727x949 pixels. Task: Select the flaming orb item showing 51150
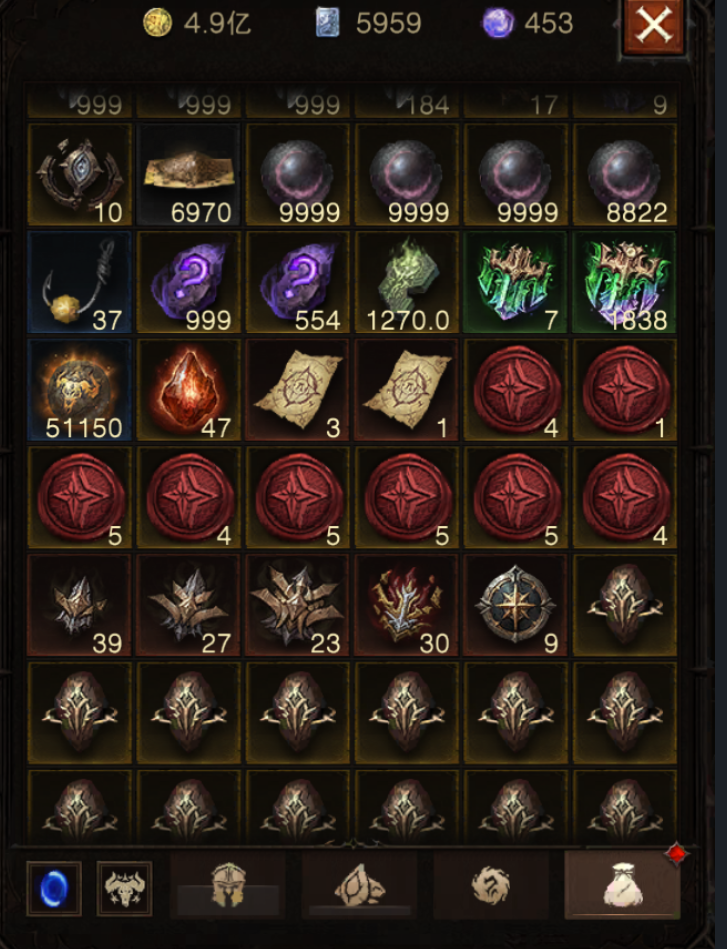point(80,390)
